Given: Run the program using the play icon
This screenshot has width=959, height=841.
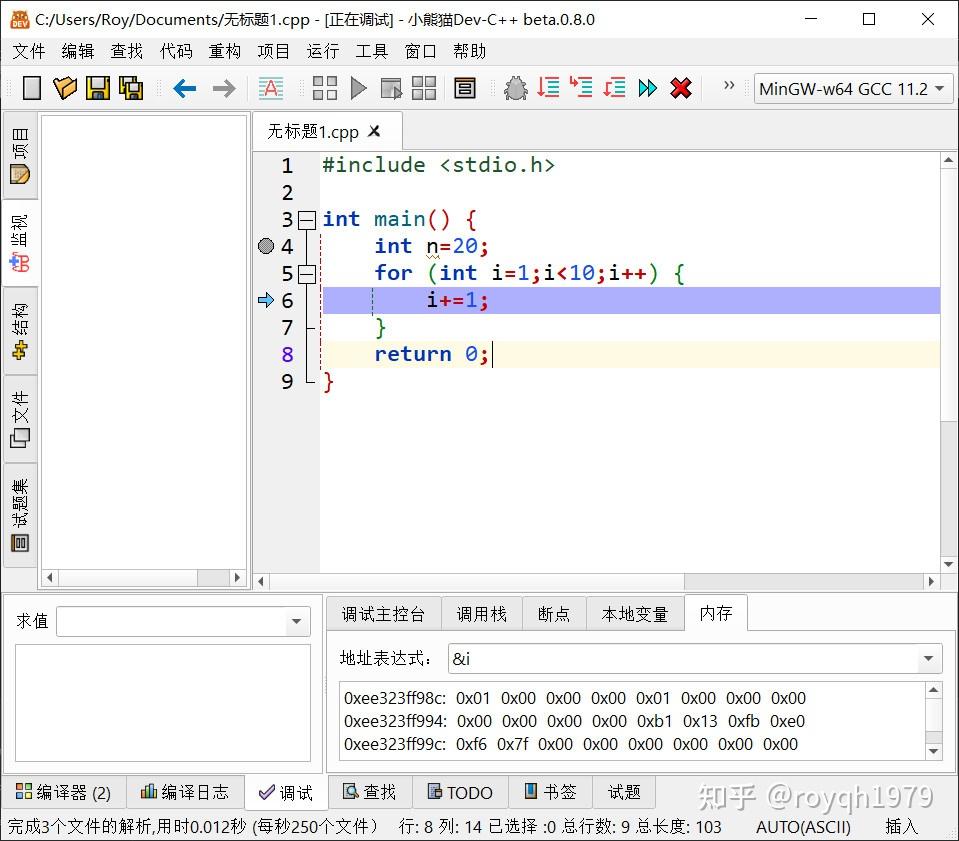Looking at the screenshot, I should (x=358, y=88).
